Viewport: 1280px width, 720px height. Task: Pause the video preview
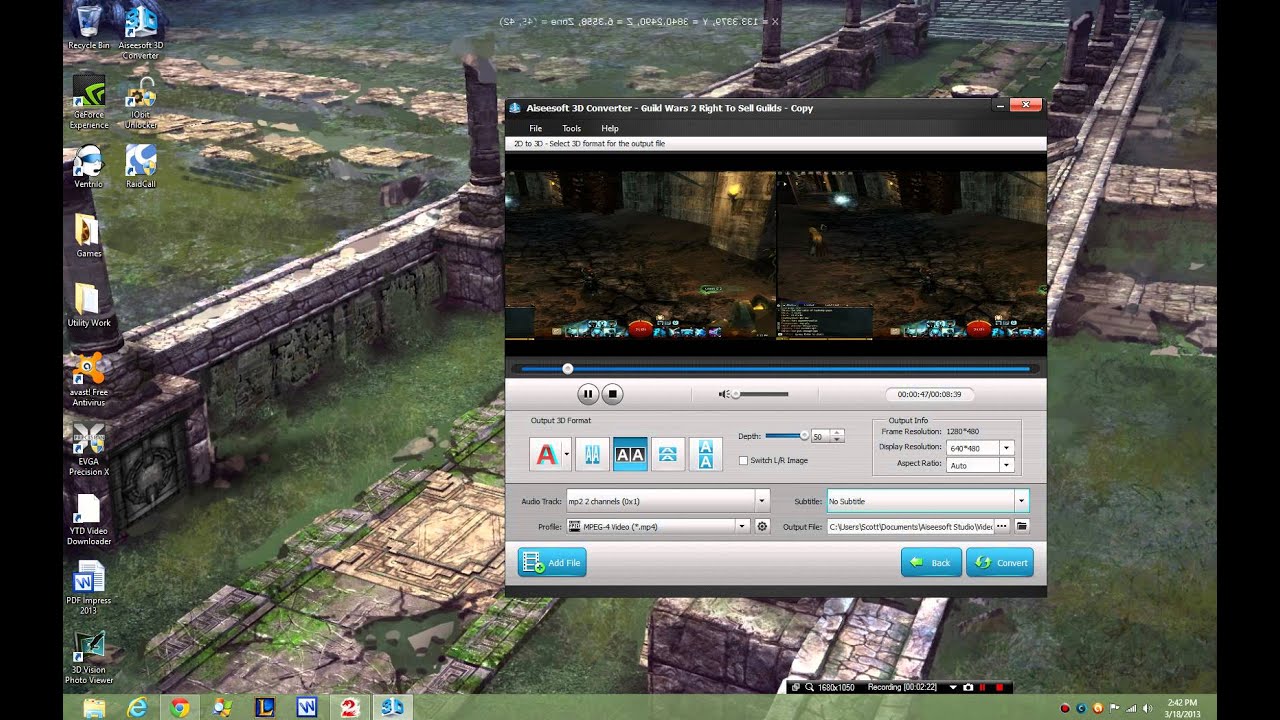pyautogui.click(x=587, y=394)
